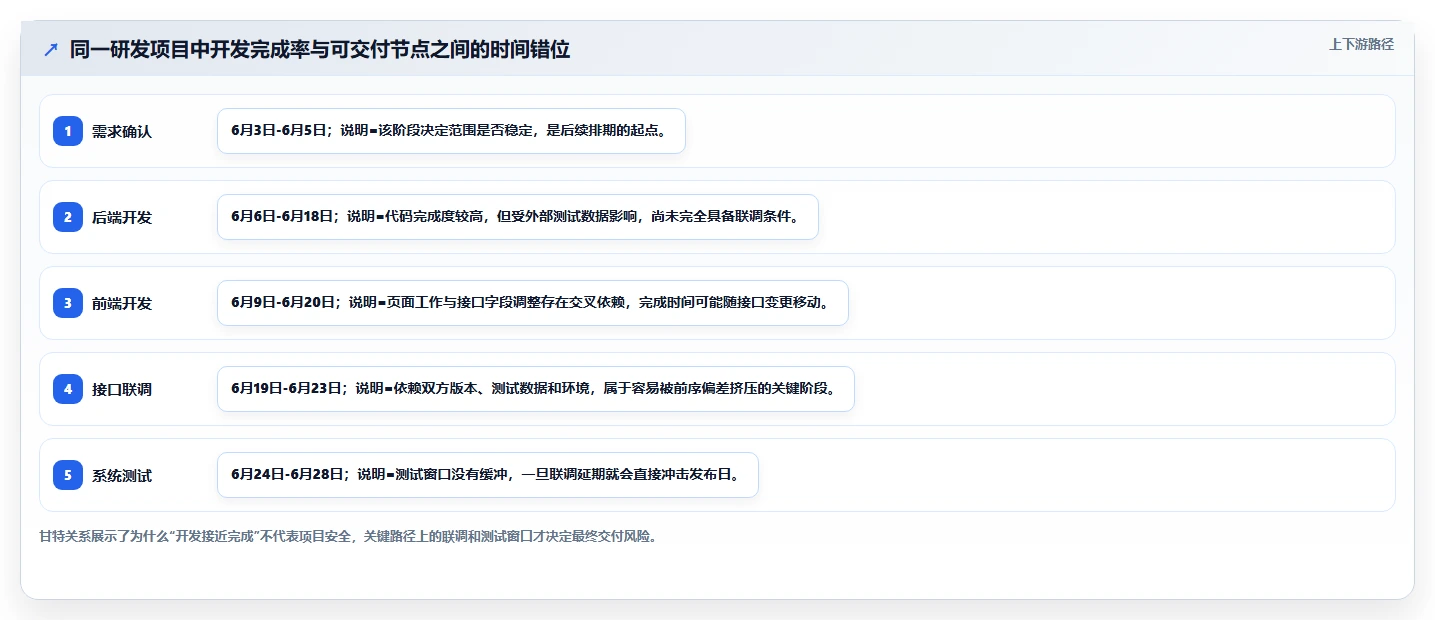This screenshot has height=620, width=1435.
Task: Open the 6月9日-6月20日 description box
Action: [x=533, y=303]
